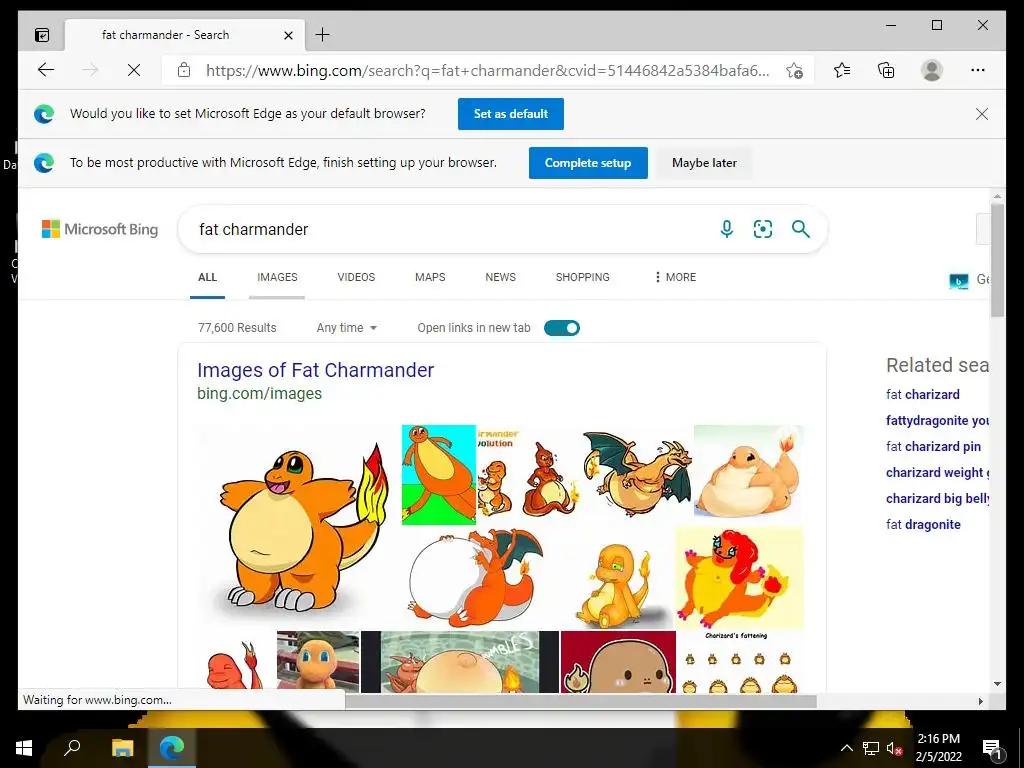The height and width of the screenshot is (768, 1024).
Task: Go back using the browser back arrow
Action: (46, 70)
